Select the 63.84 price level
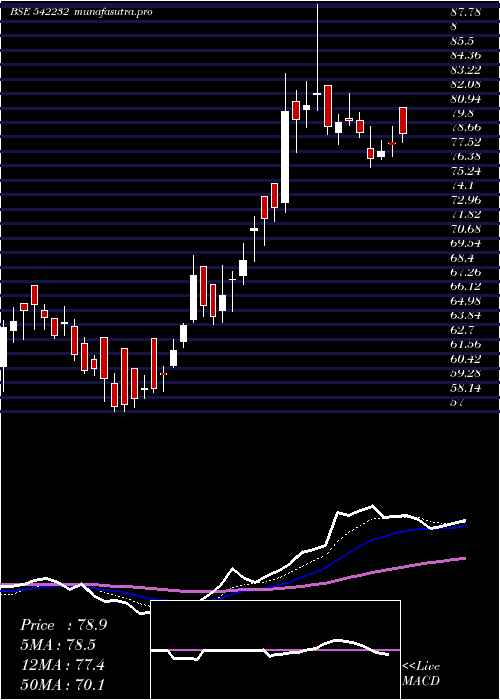Viewport: 500px width, 700px height. (x=466, y=316)
